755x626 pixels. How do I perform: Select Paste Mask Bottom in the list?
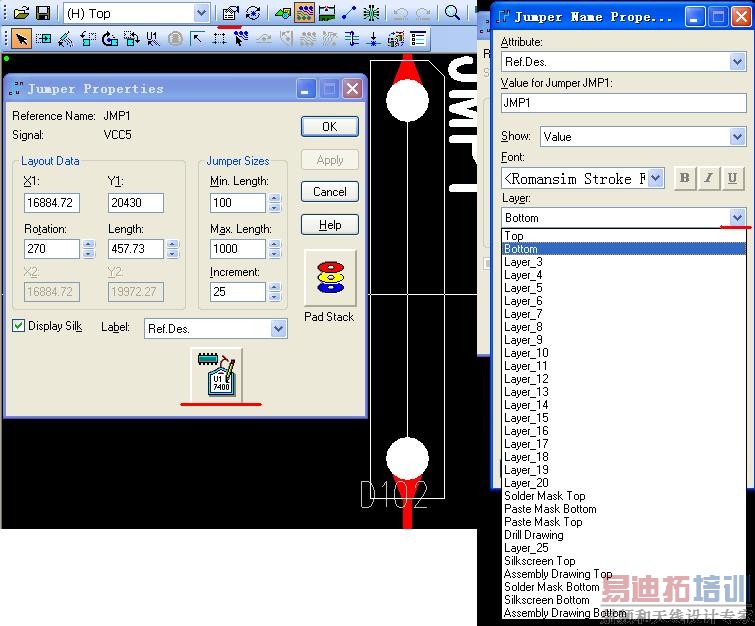pos(624,509)
